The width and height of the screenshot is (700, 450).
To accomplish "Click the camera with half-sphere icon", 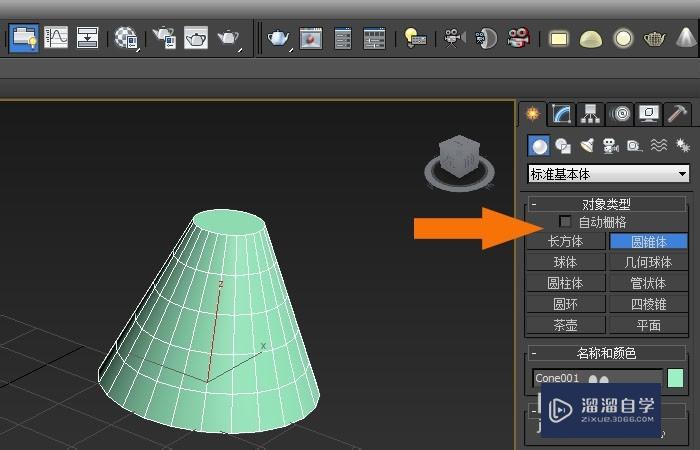I will tap(486, 38).
